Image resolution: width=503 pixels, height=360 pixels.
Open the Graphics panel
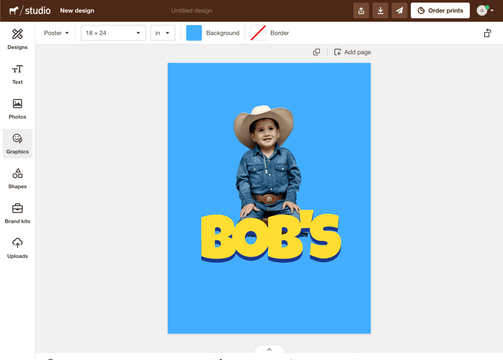click(x=17, y=144)
